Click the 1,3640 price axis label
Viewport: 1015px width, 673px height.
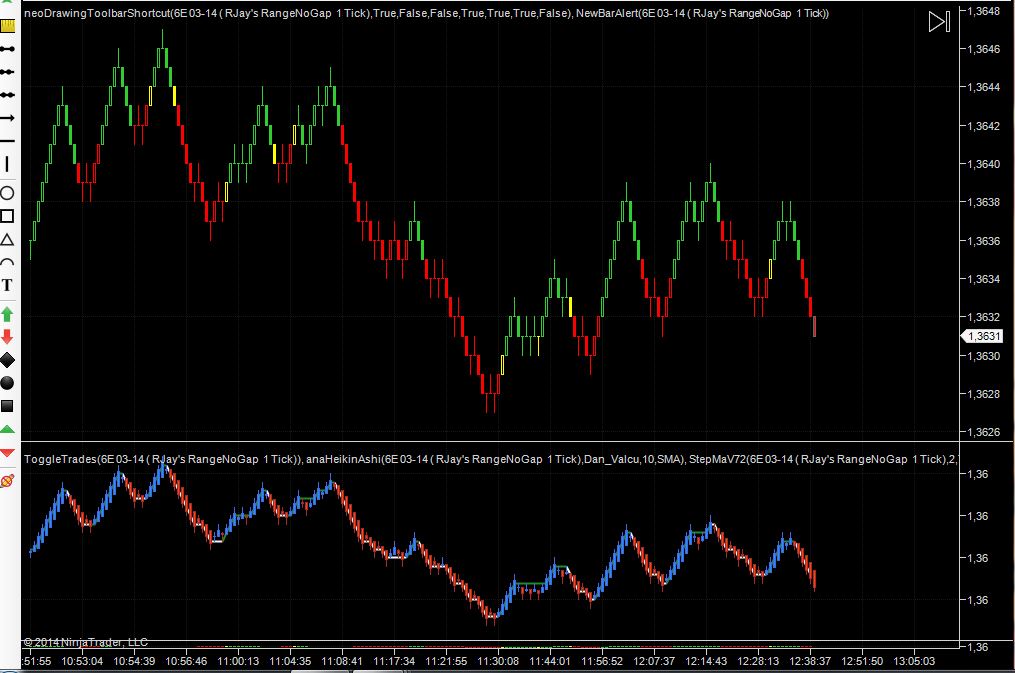(983, 164)
